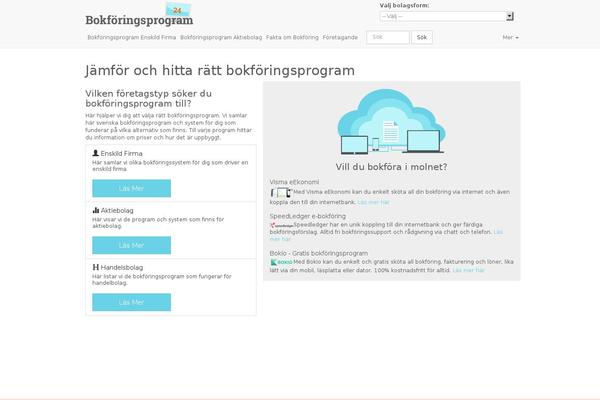This screenshot has height=400, width=600.
Task: Click the cloud and devices illustration
Action: point(391,121)
